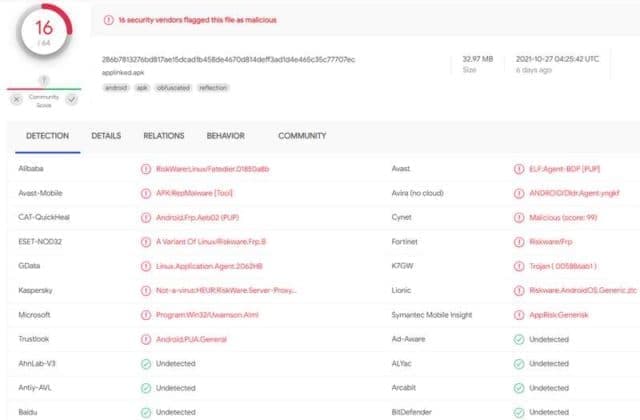
Task: Click the alert icon next to Kaspersky's result
Action: pyautogui.click(x=146, y=290)
